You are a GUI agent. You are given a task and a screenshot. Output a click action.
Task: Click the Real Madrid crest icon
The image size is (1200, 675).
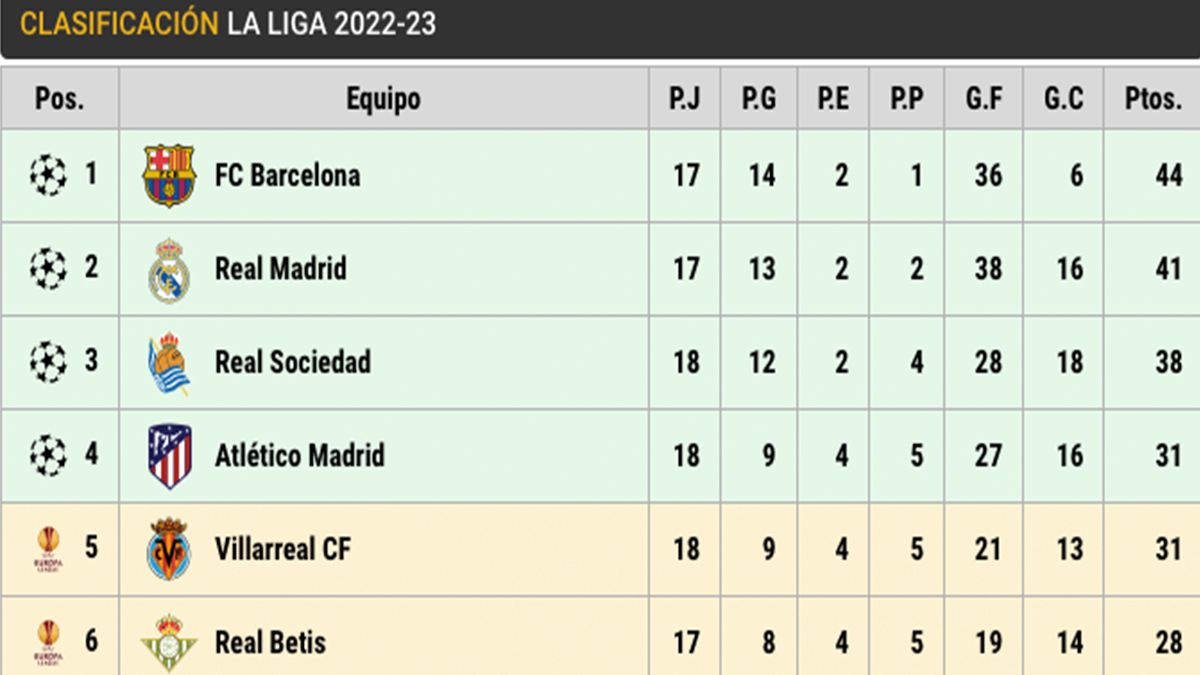tap(168, 269)
